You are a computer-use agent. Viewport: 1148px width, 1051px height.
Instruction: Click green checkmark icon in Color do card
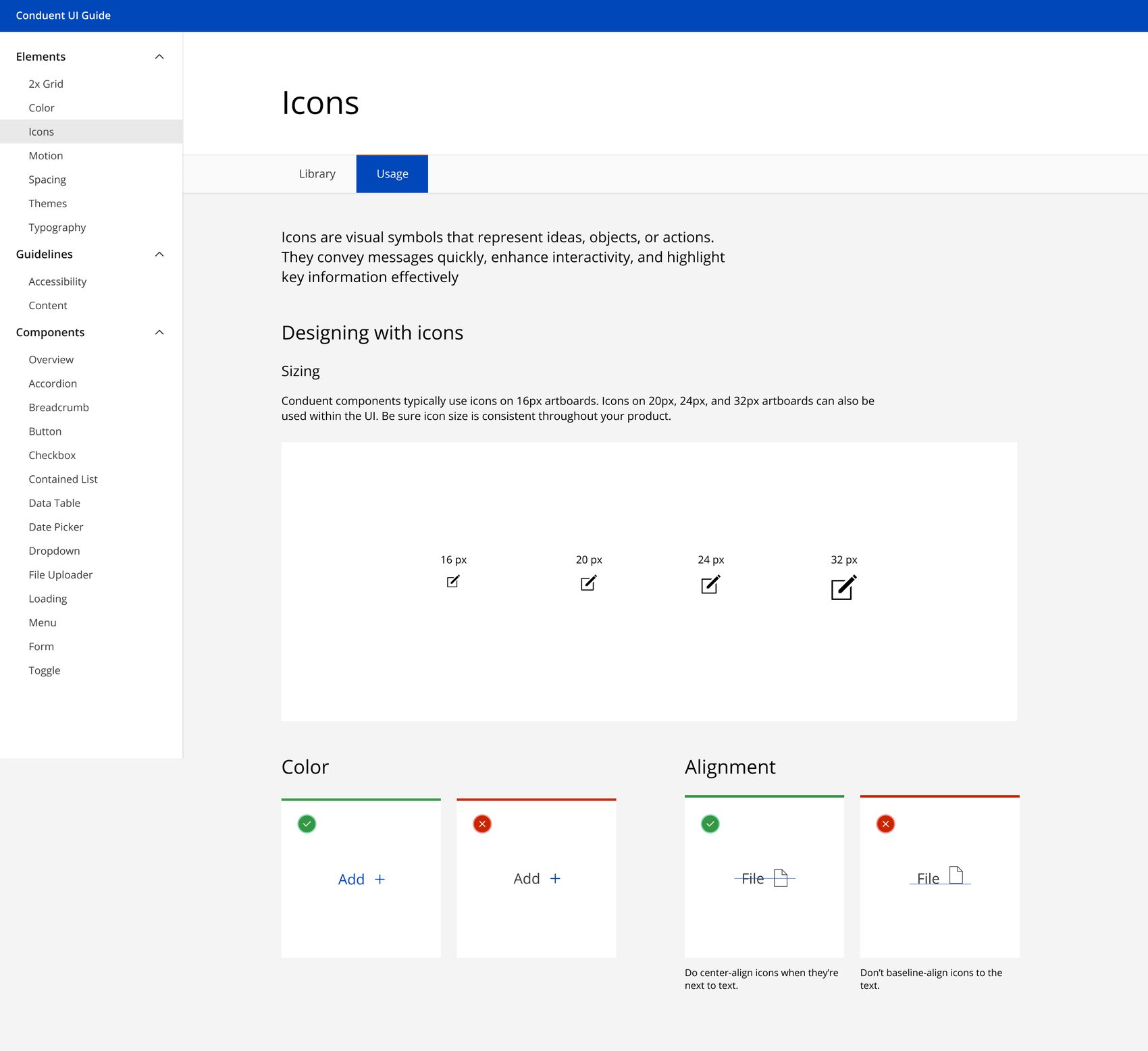[307, 824]
